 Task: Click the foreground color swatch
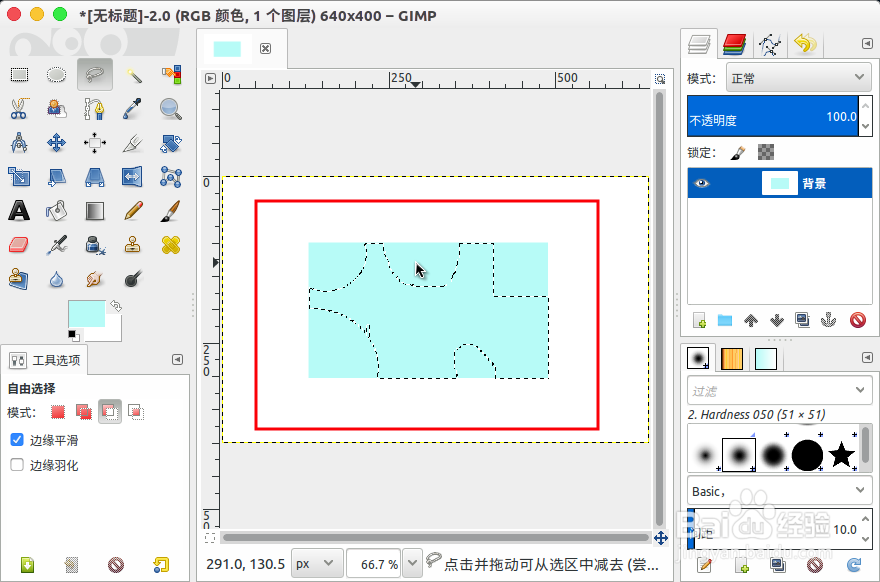[86, 314]
